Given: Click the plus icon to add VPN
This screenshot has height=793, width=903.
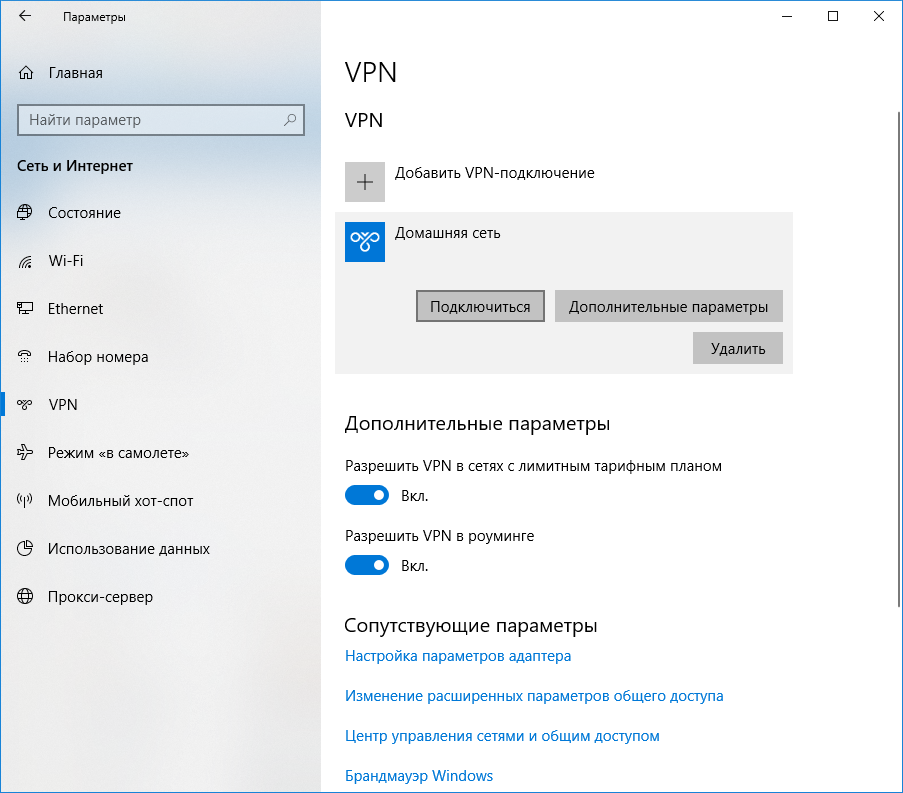Looking at the screenshot, I should coord(365,182).
